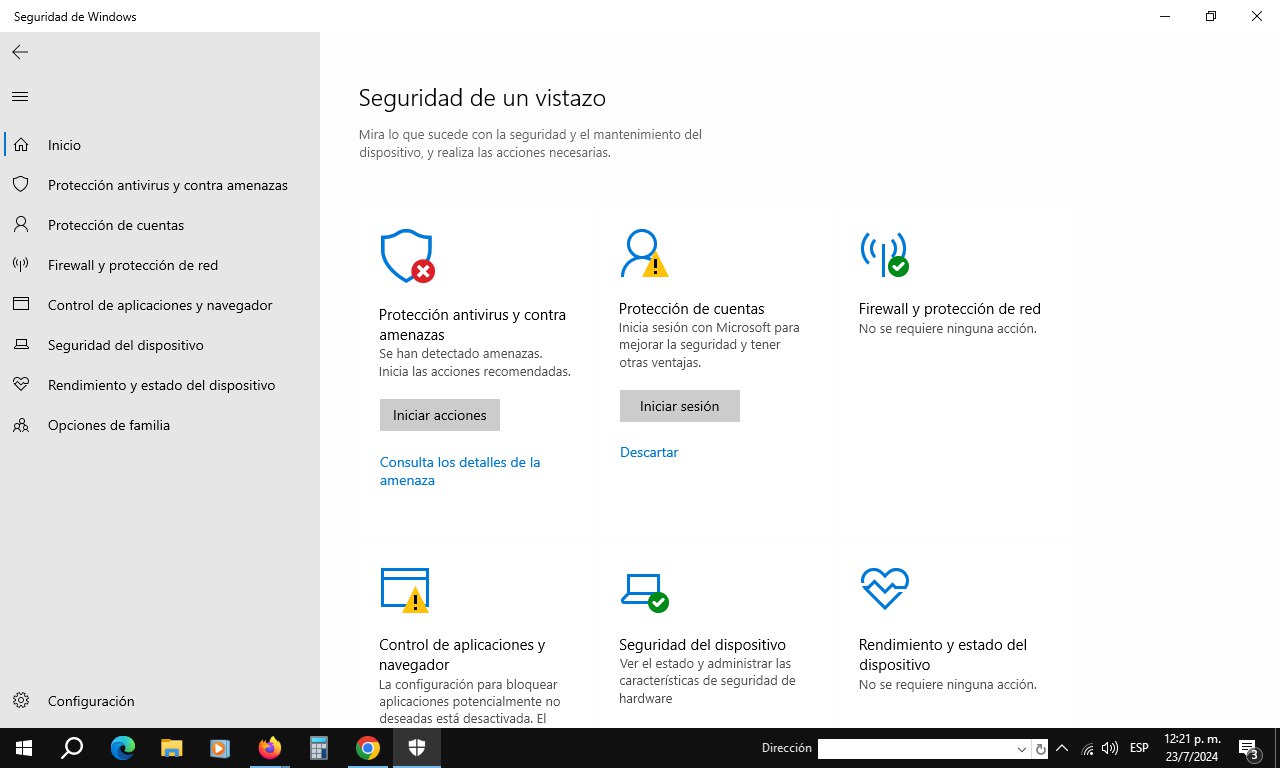Open Firefox from the taskbar

[x=270, y=748]
